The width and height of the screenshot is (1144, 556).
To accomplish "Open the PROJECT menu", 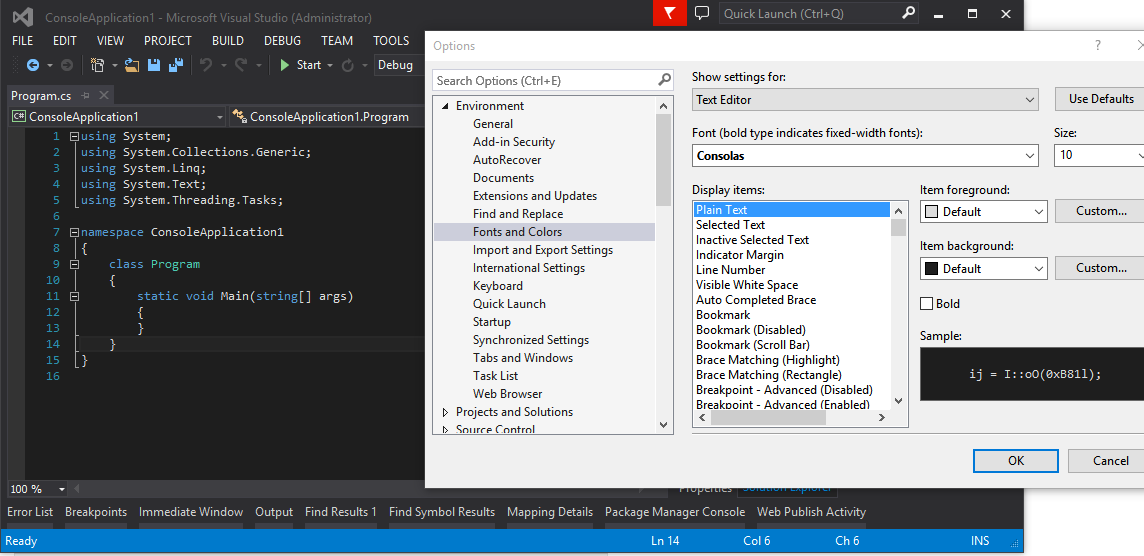I will click(168, 41).
